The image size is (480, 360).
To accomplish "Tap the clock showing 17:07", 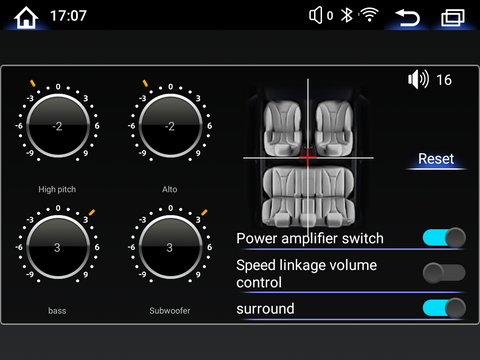I will [x=68, y=15].
